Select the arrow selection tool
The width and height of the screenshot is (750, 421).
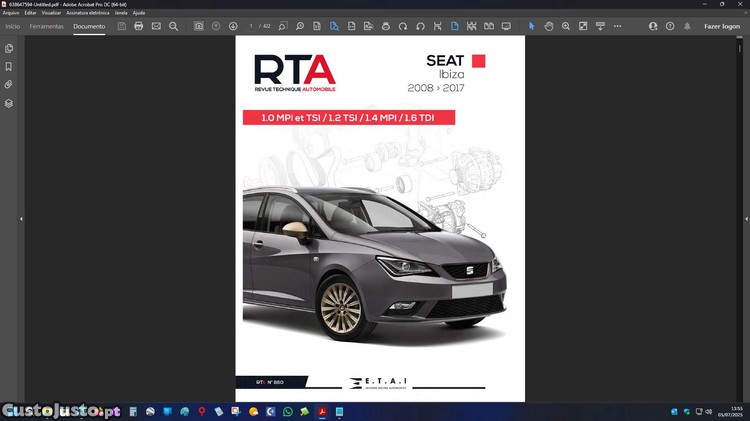click(x=531, y=26)
